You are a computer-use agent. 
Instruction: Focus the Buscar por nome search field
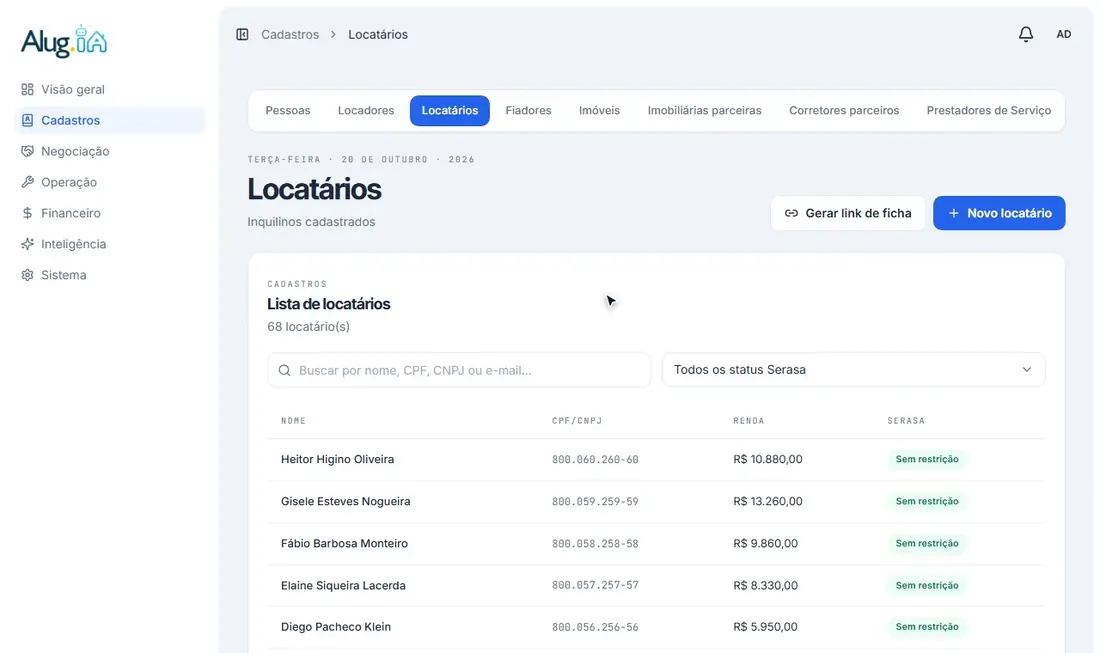[459, 370]
